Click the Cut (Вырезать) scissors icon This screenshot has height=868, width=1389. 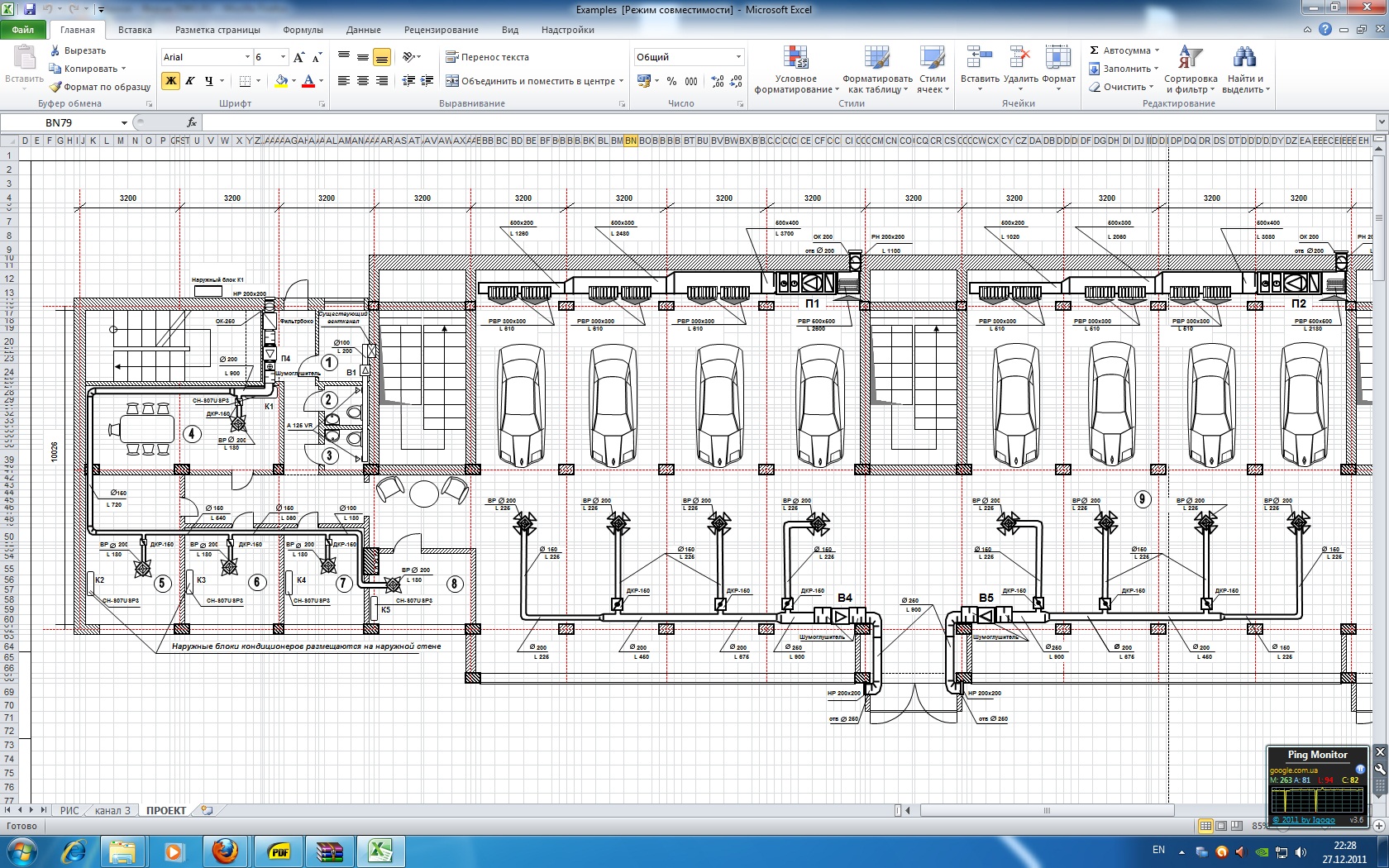click(55, 50)
